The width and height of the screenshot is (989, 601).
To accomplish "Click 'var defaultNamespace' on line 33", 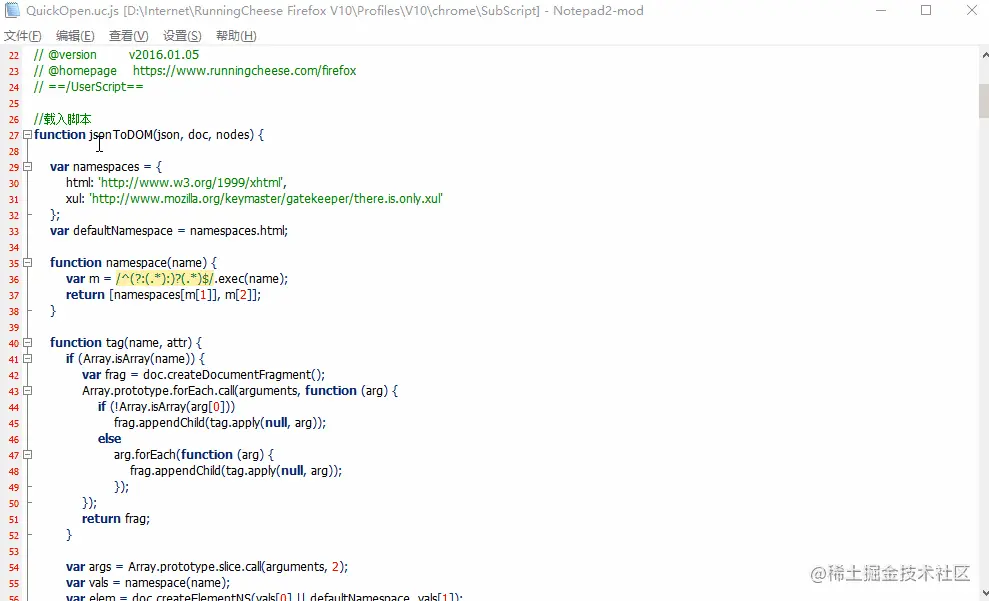I will tap(111, 231).
